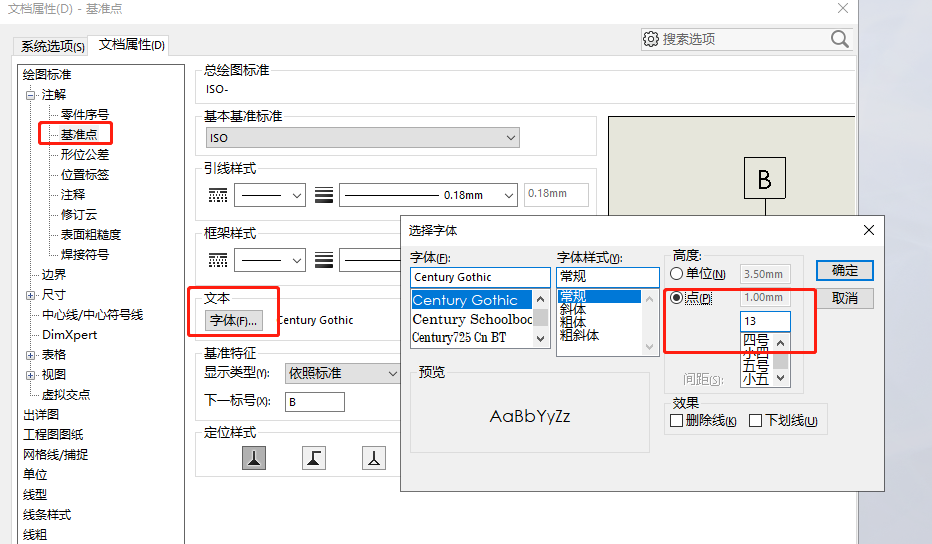
Task: Select 边界 in the tree
Action: point(53,275)
